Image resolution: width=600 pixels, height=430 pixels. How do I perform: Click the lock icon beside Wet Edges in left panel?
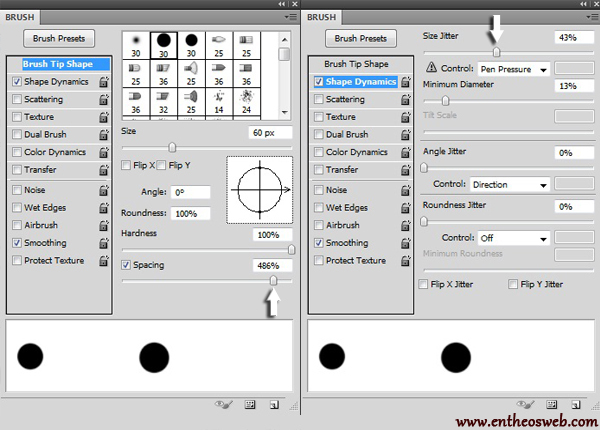pos(103,207)
